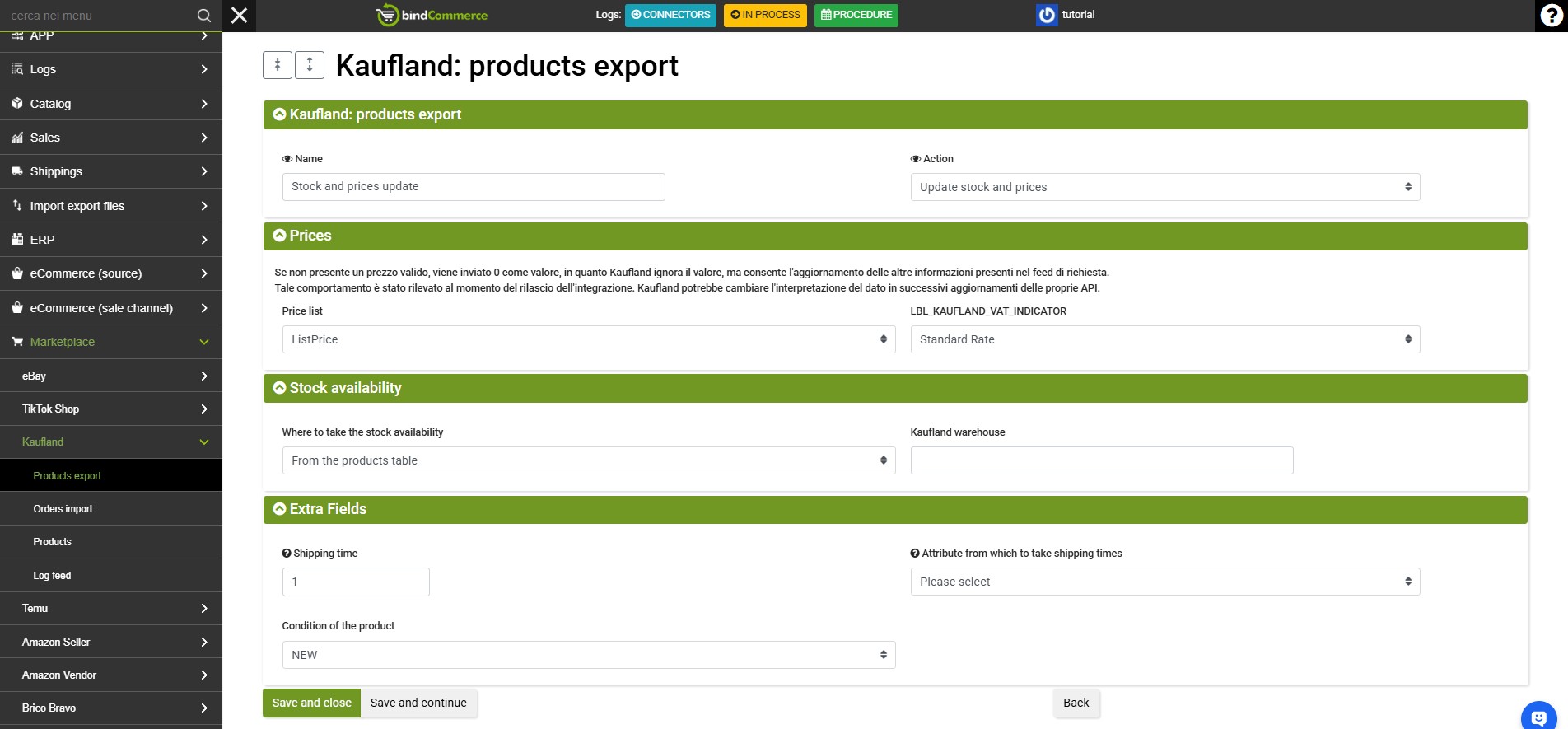Viewport: 1568px width, 729px height.
Task: Click the Logs menu icon
Action: pos(17,69)
